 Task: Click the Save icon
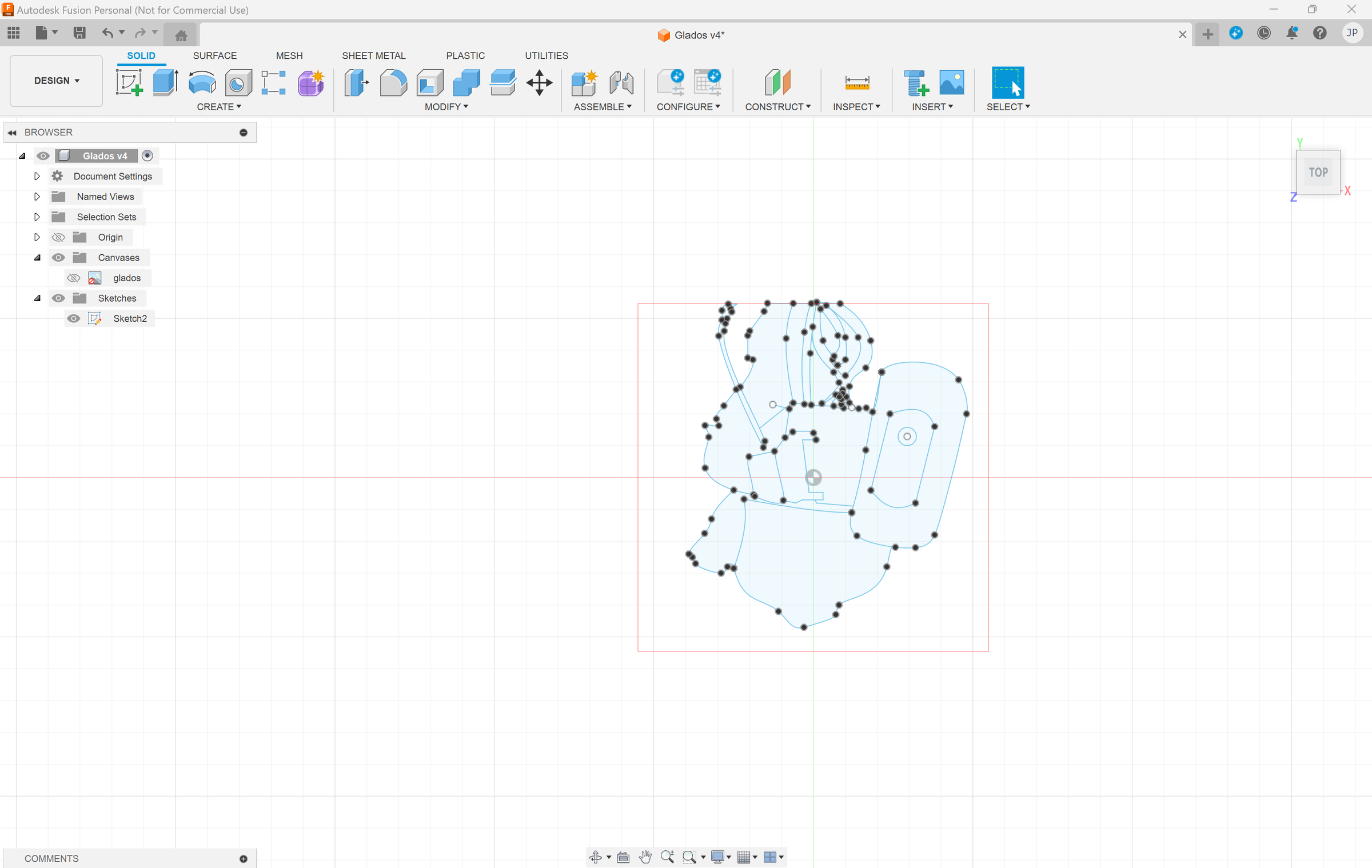click(x=79, y=33)
